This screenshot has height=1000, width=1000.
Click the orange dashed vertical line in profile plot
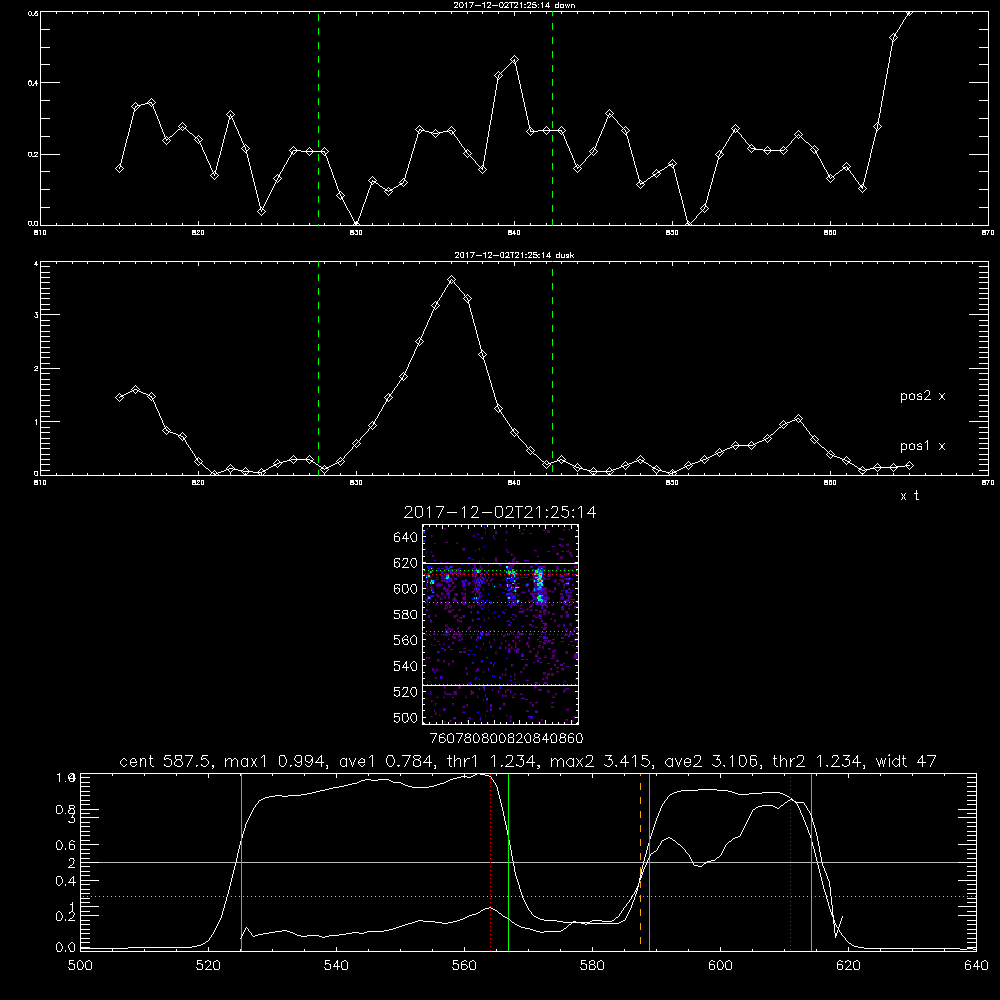(x=640, y=861)
